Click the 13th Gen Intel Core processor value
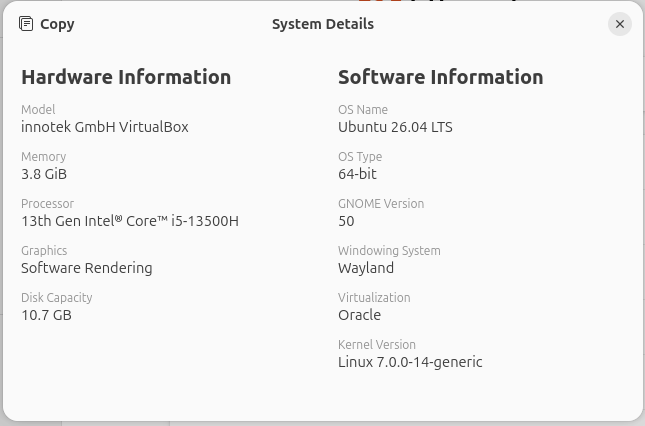645x426 pixels. pyautogui.click(x=129, y=221)
